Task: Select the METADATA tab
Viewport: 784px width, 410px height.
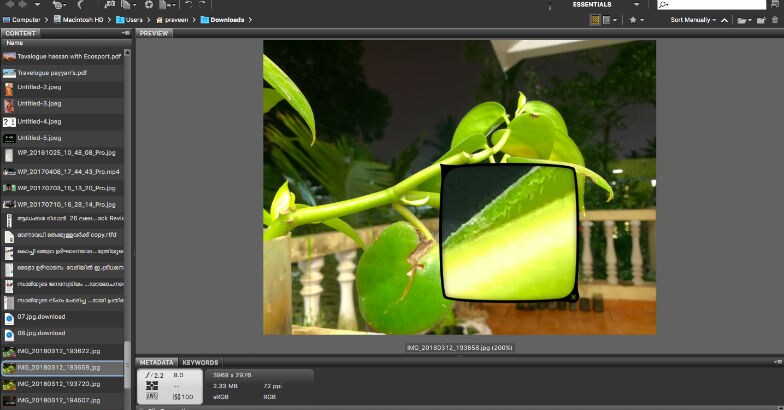Action: point(156,362)
